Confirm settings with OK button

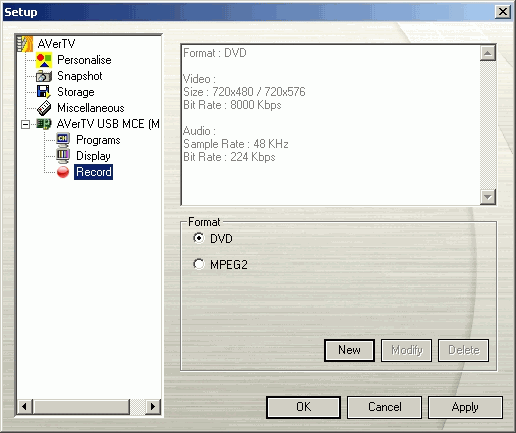[x=303, y=407]
